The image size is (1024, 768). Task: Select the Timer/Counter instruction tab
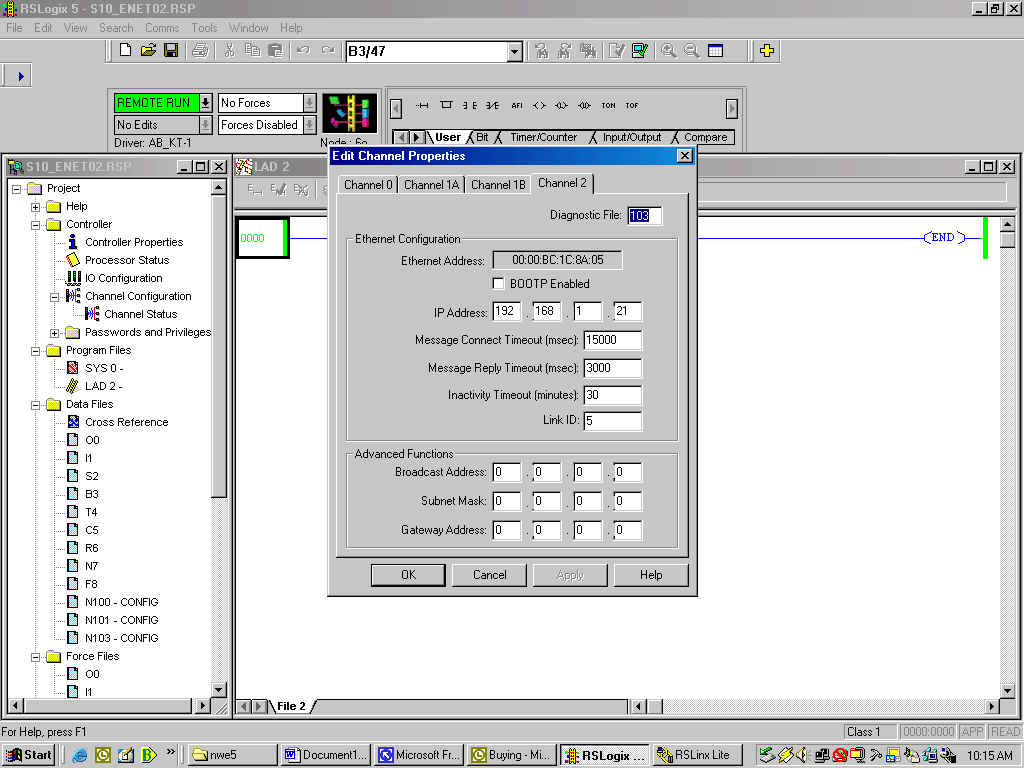tap(543, 137)
